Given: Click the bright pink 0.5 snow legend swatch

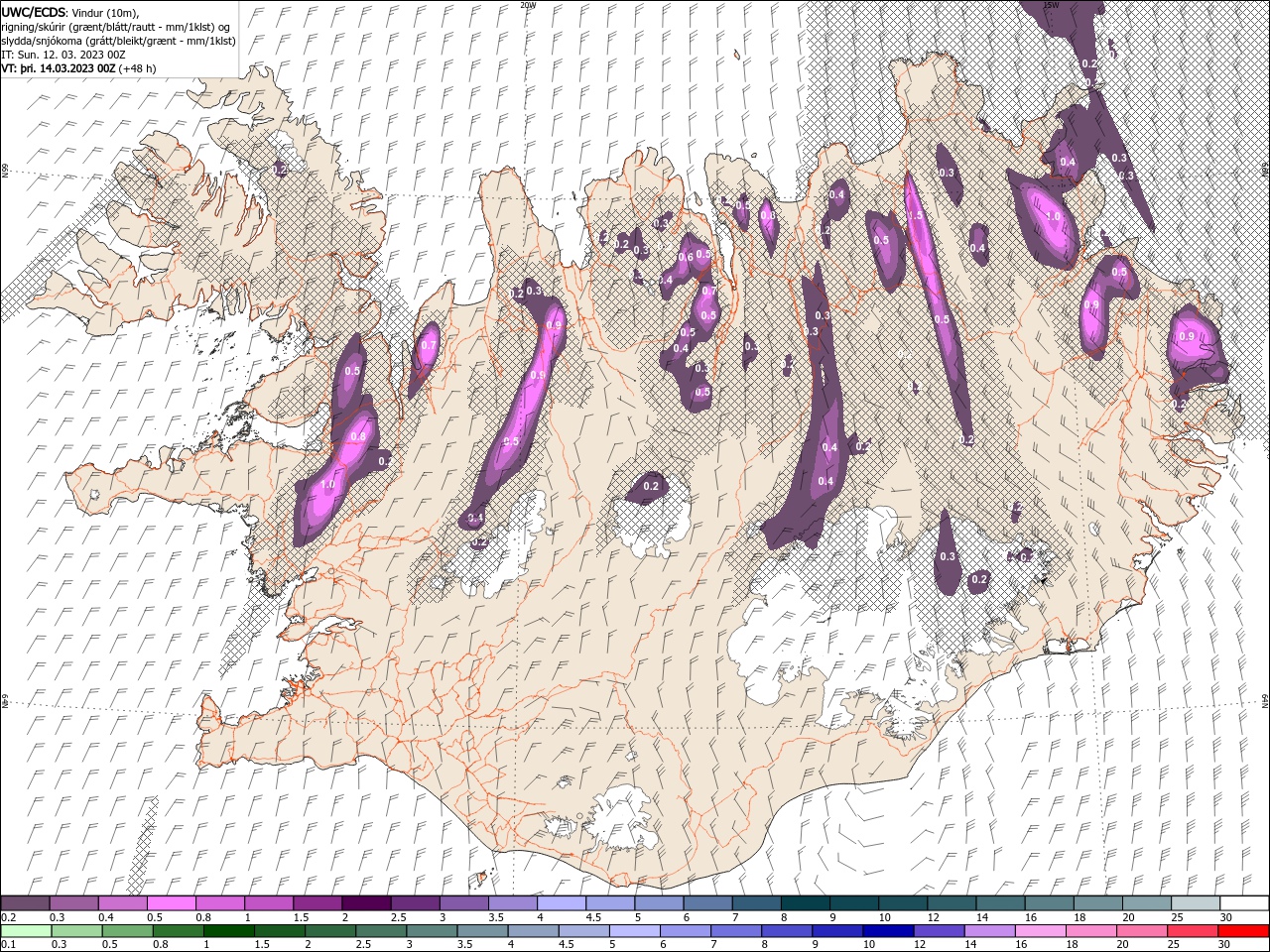Looking at the screenshot, I should point(172,903).
